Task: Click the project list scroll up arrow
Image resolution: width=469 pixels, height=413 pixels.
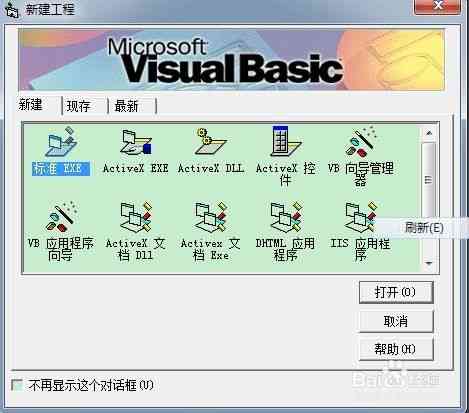Action: tap(429, 133)
